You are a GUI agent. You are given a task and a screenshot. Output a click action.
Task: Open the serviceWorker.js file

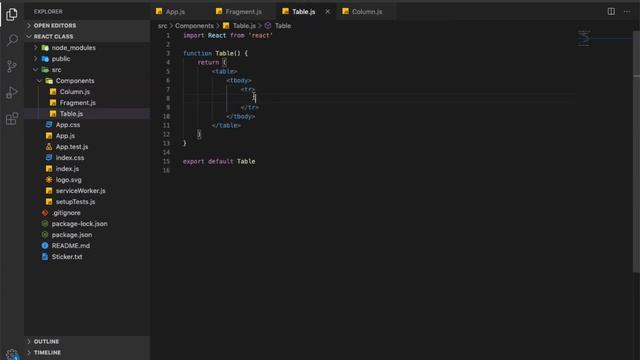point(87,191)
